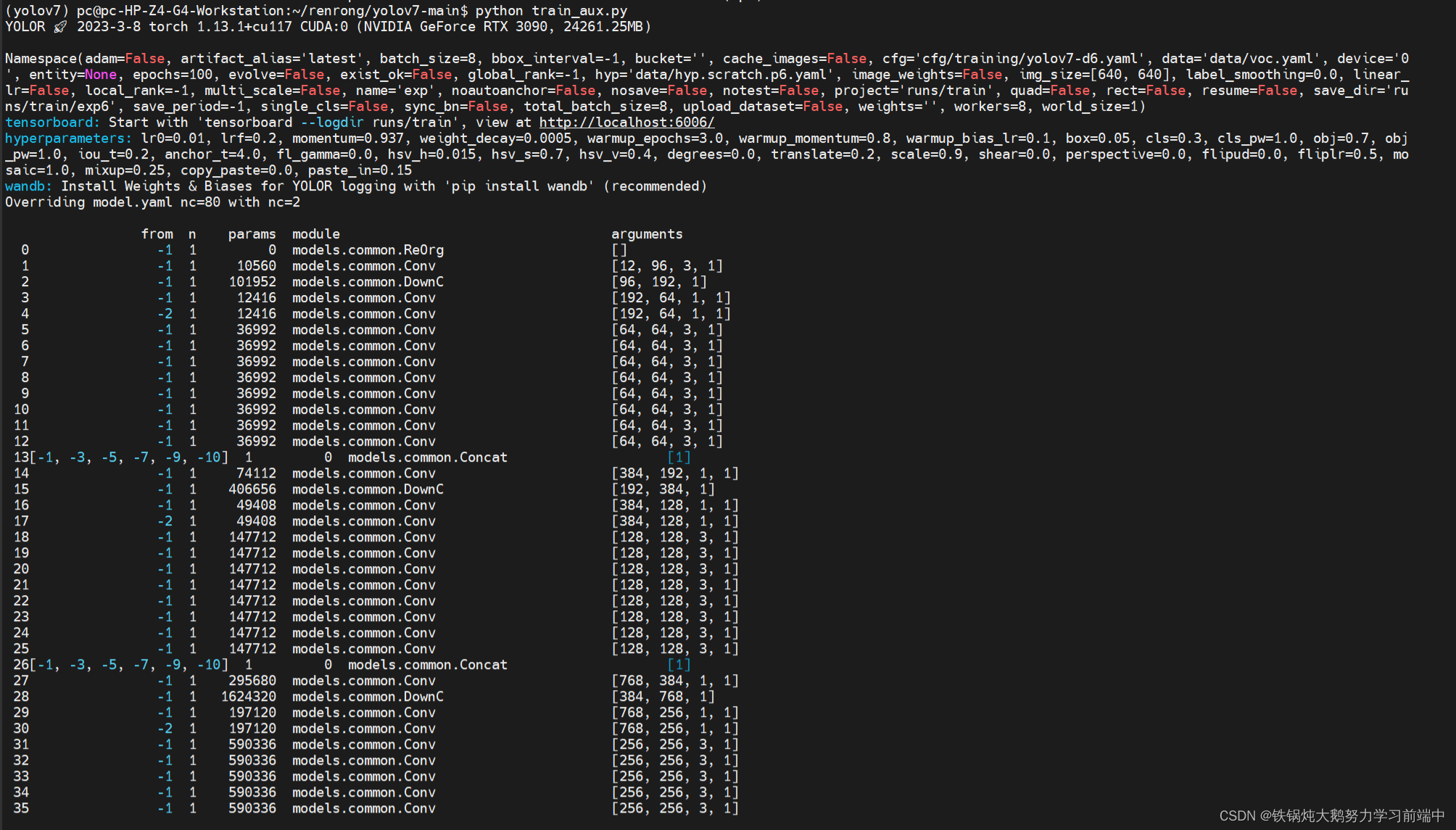Image resolution: width=1456 pixels, height=830 pixels.
Task: Click the -2 from value in row 30
Action: pos(165,729)
